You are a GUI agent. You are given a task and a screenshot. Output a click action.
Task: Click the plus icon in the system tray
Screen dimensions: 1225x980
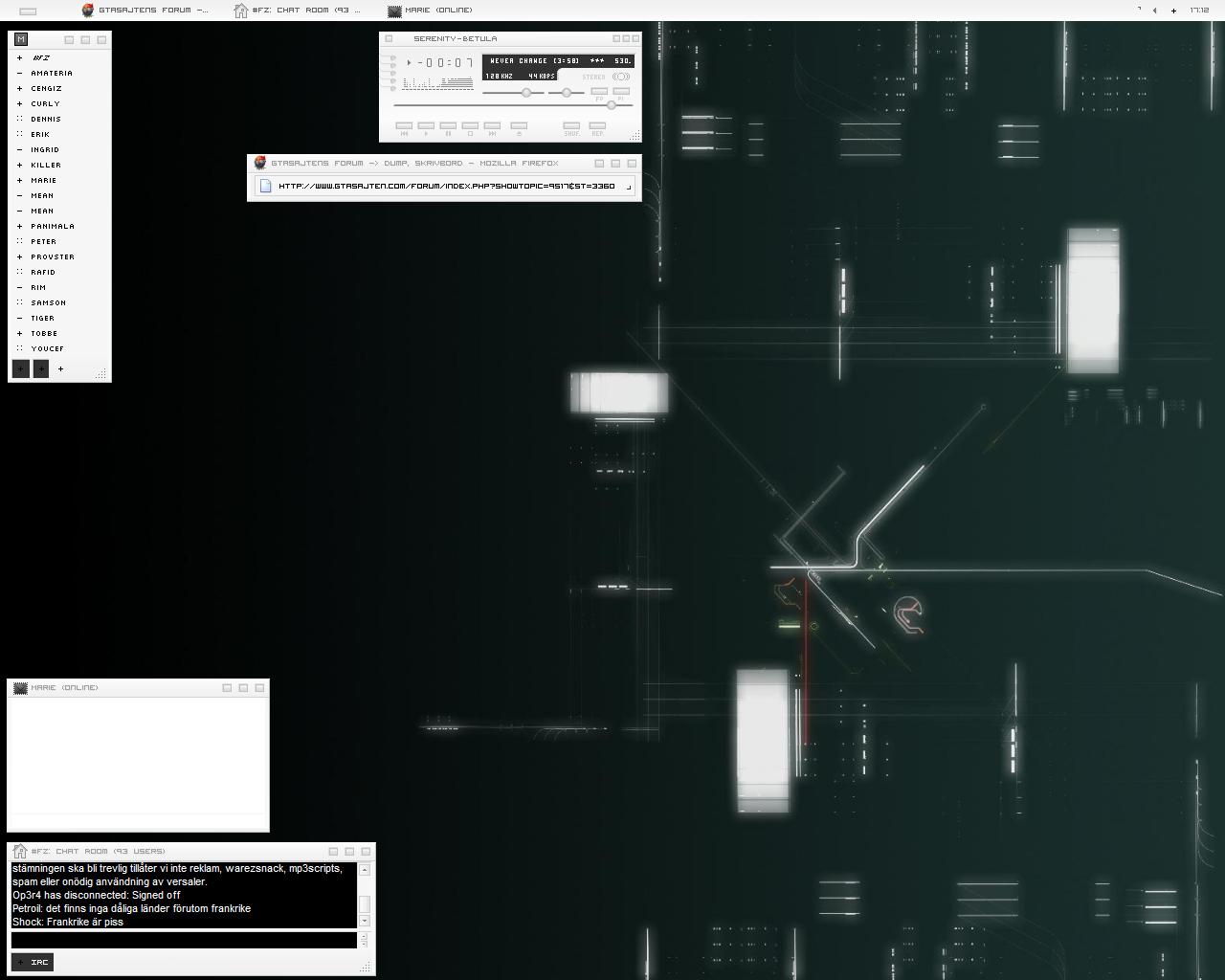pyautogui.click(x=1173, y=11)
